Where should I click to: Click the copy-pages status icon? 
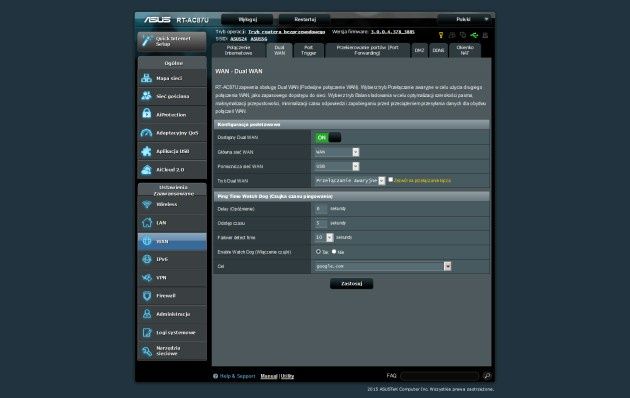pos(463,35)
